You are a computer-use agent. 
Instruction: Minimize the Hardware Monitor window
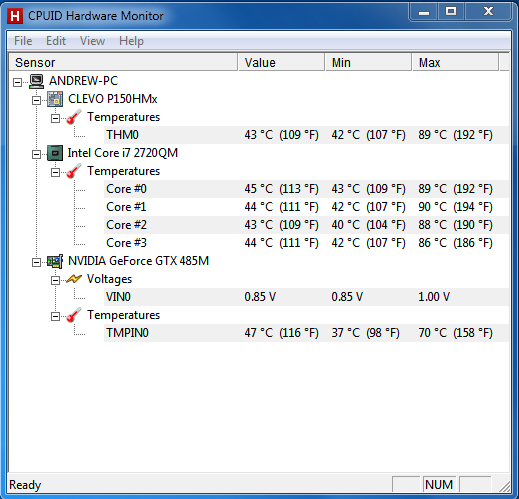point(424,12)
